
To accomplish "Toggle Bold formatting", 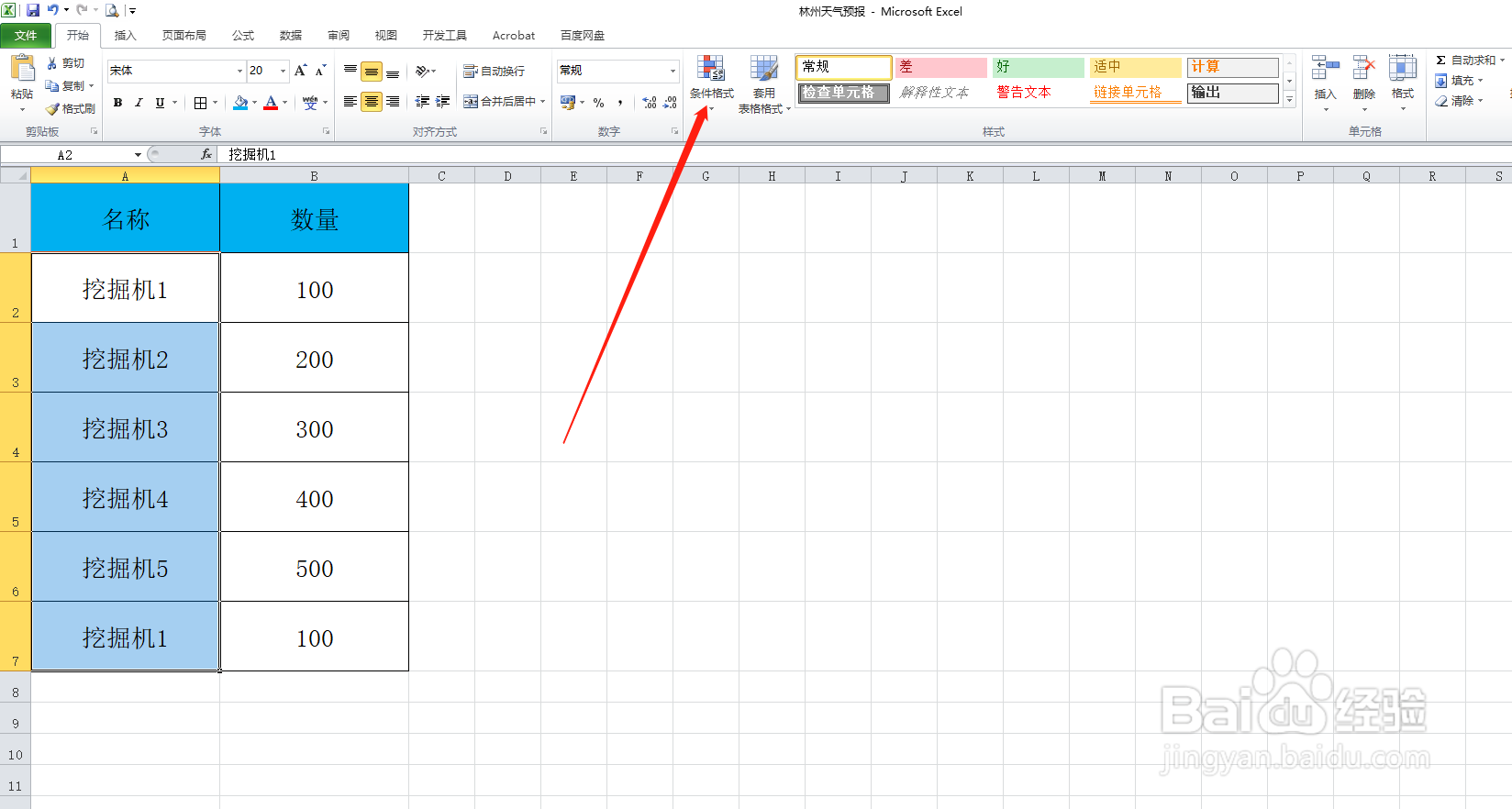I will tap(117, 103).
